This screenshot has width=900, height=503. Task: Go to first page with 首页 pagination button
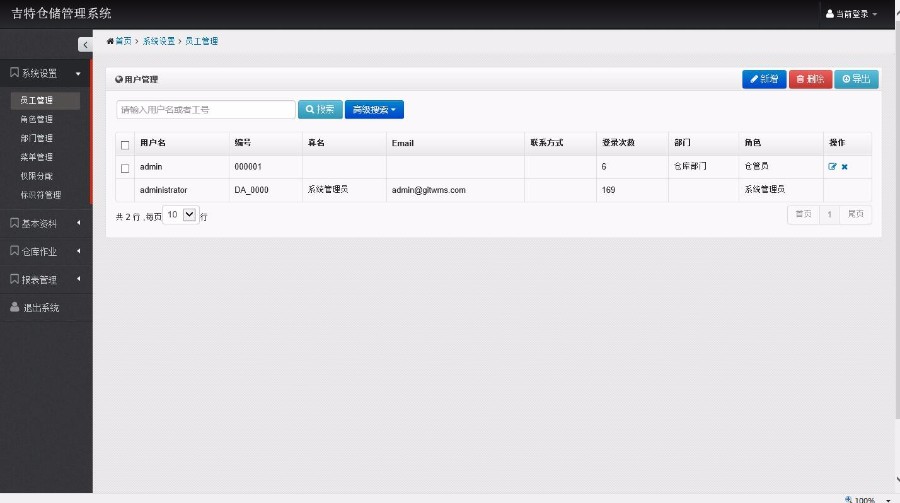coord(803,214)
